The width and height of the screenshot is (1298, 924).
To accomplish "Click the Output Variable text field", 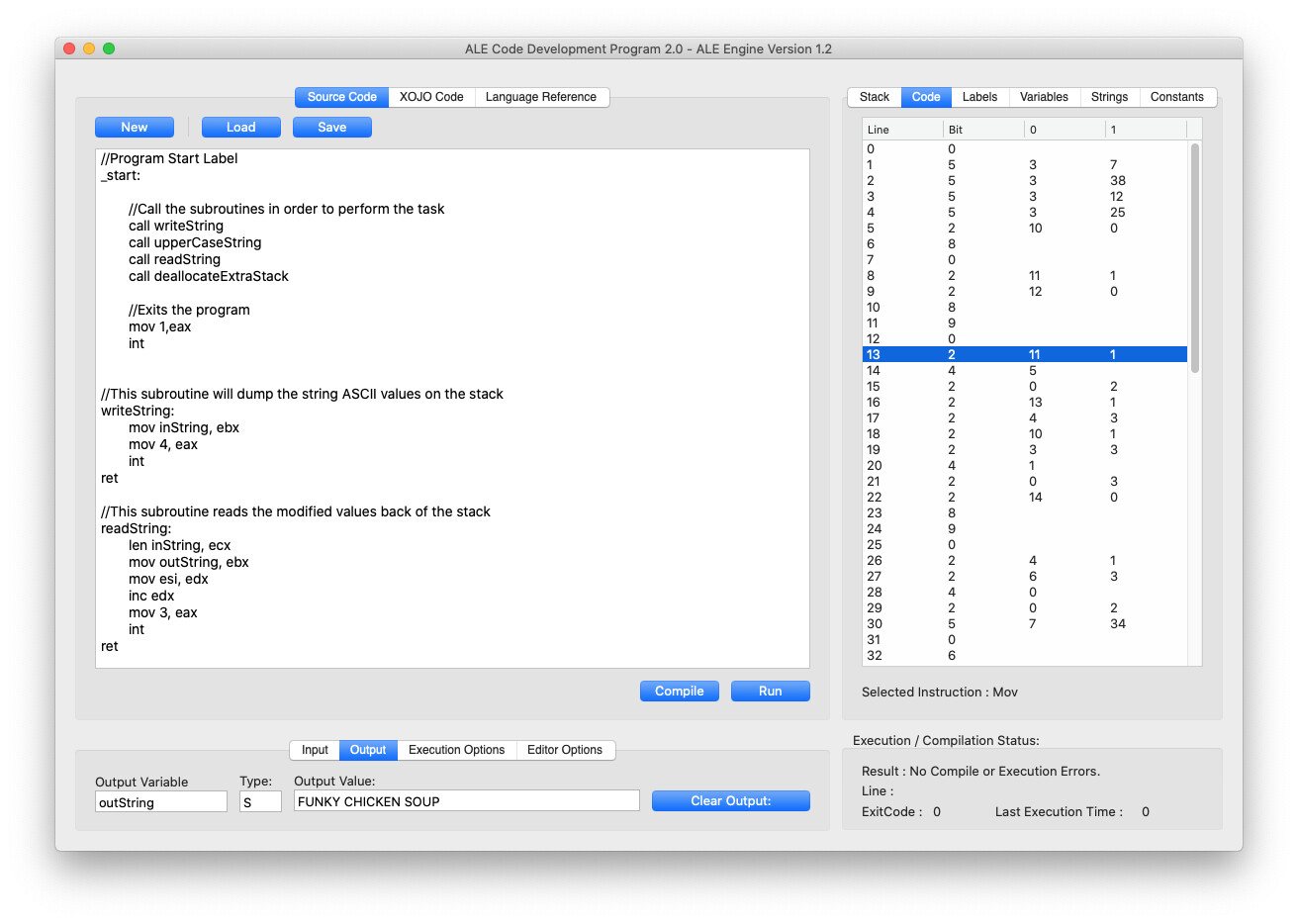I will [x=161, y=802].
